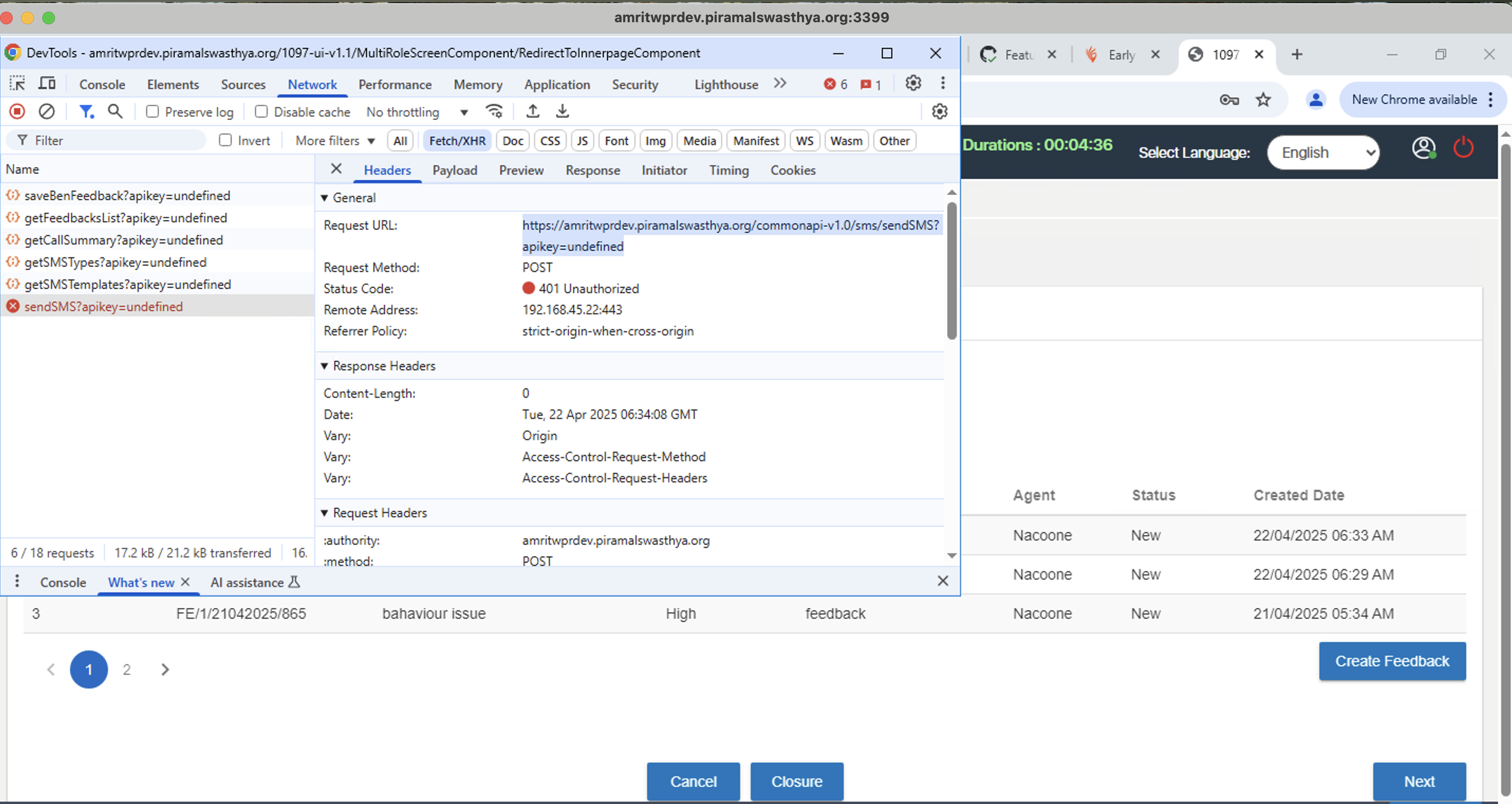The image size is (1512, 804).
Task: Select the inspect element picker icon
Action: pos(17,84)
